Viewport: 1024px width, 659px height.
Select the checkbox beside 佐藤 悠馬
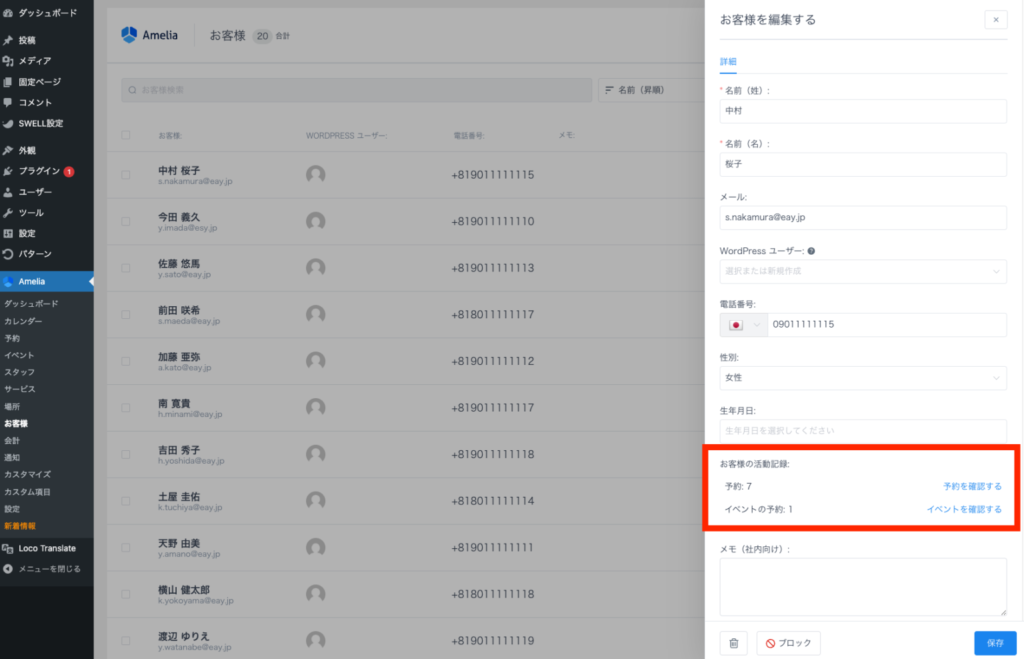126,267
